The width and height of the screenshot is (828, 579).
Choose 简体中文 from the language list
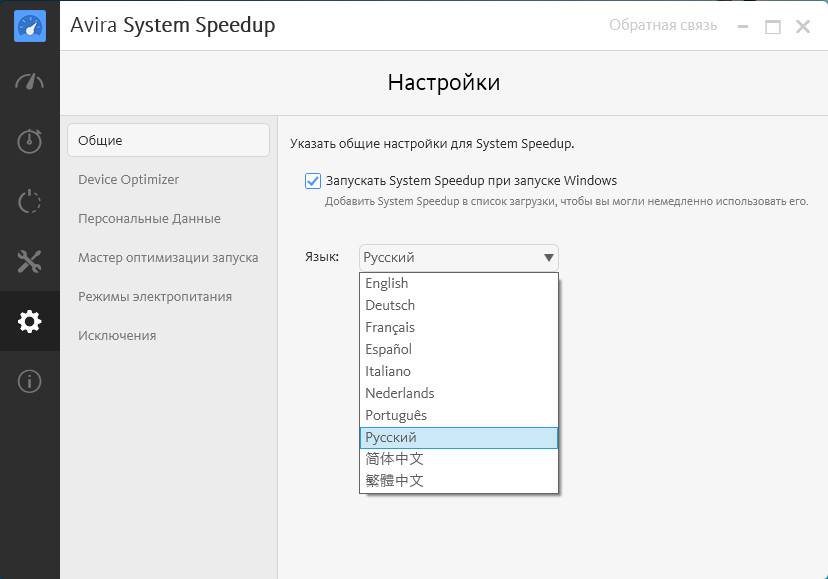(458, 459)
